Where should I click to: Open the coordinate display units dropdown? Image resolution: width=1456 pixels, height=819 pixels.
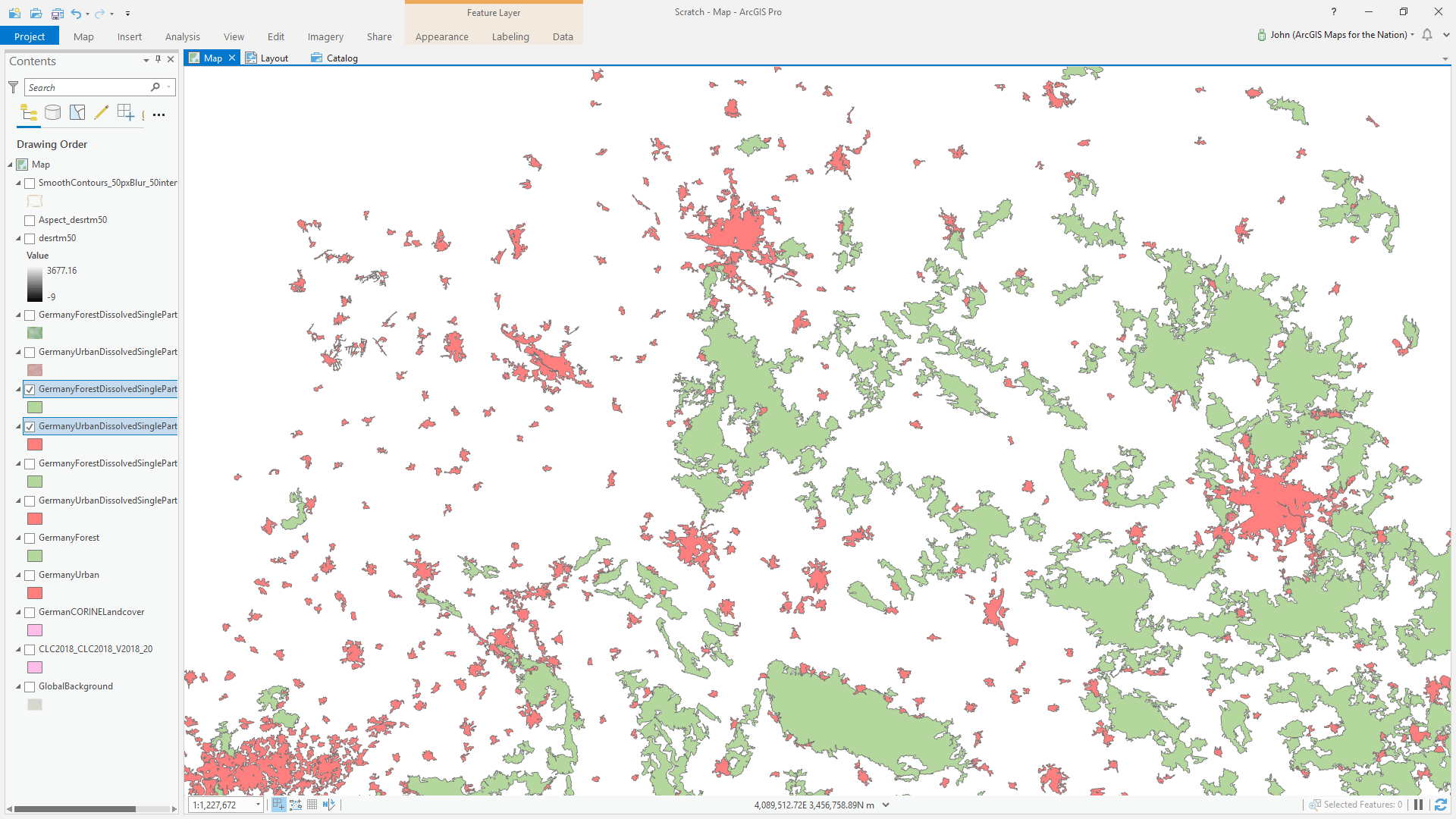coord(886,805)
